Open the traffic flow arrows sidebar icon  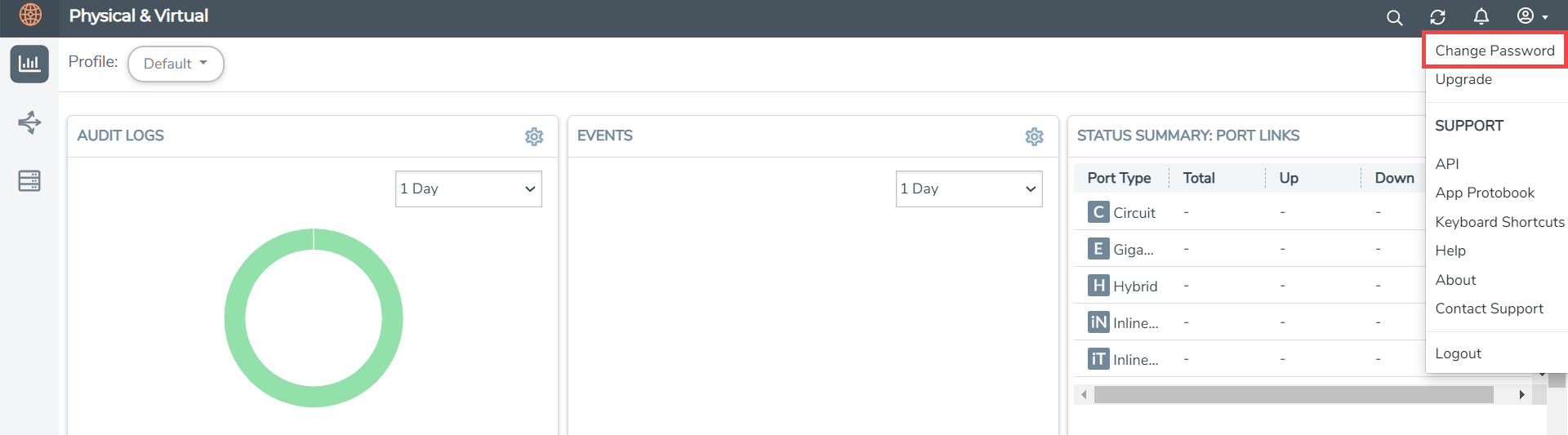[x=29, y=122]
